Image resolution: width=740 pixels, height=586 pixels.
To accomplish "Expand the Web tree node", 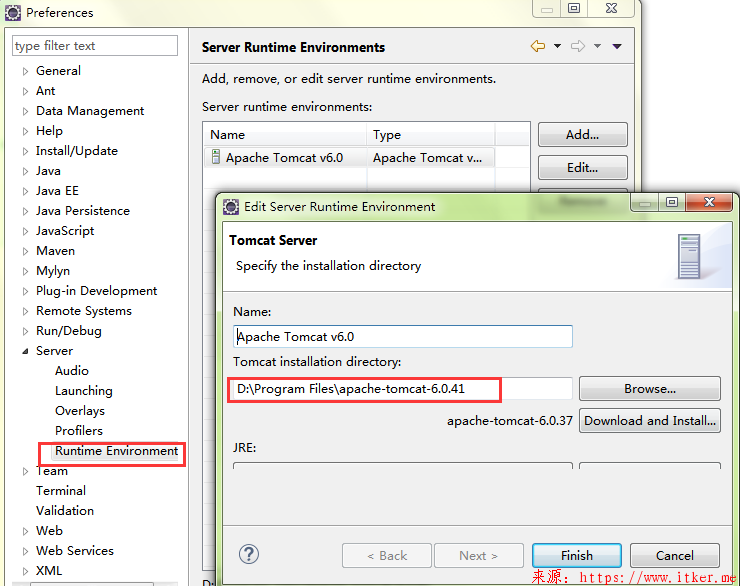I will pos(25,531).
